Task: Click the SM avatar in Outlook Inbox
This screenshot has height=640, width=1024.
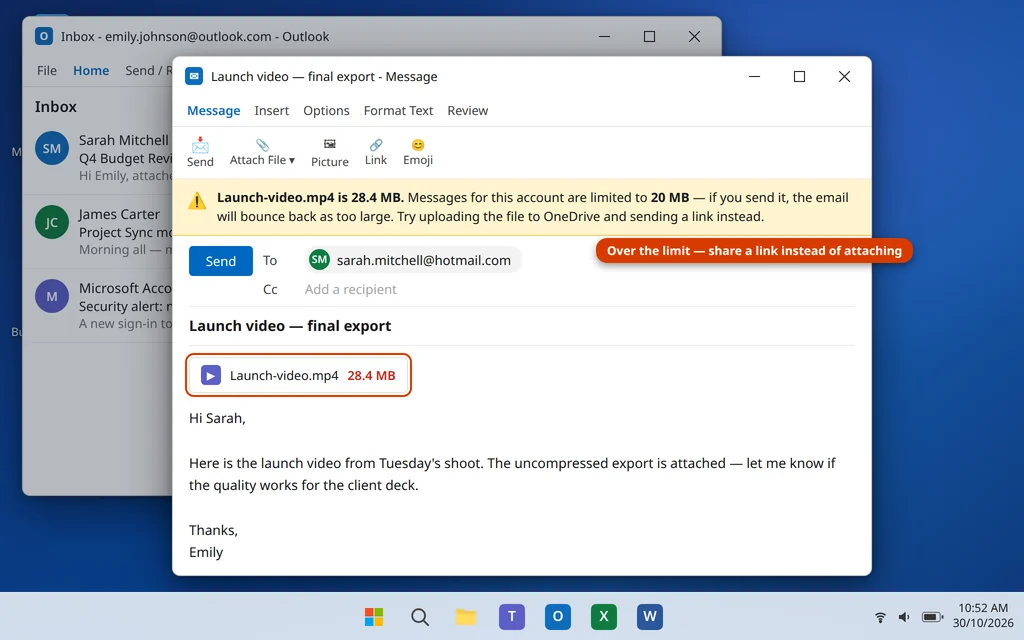Action: pos(52,148)
